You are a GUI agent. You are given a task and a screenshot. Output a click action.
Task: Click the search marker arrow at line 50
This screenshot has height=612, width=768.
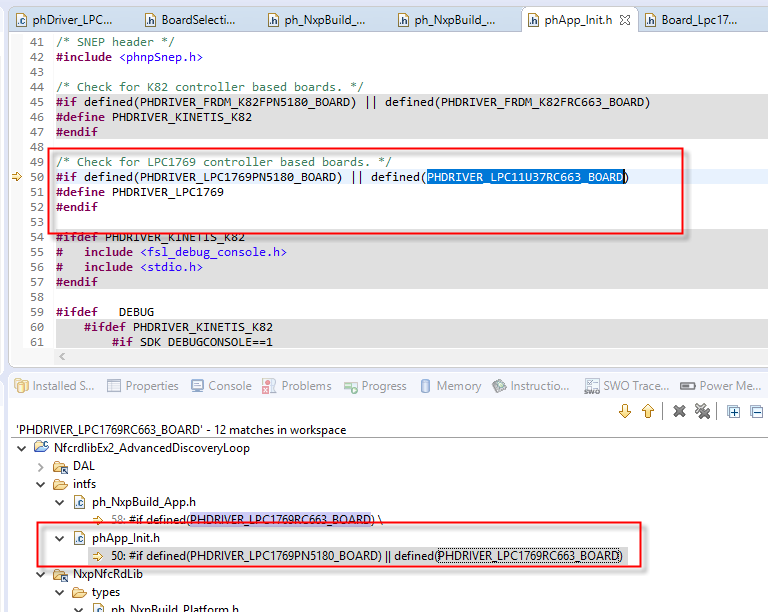(17, 177)
